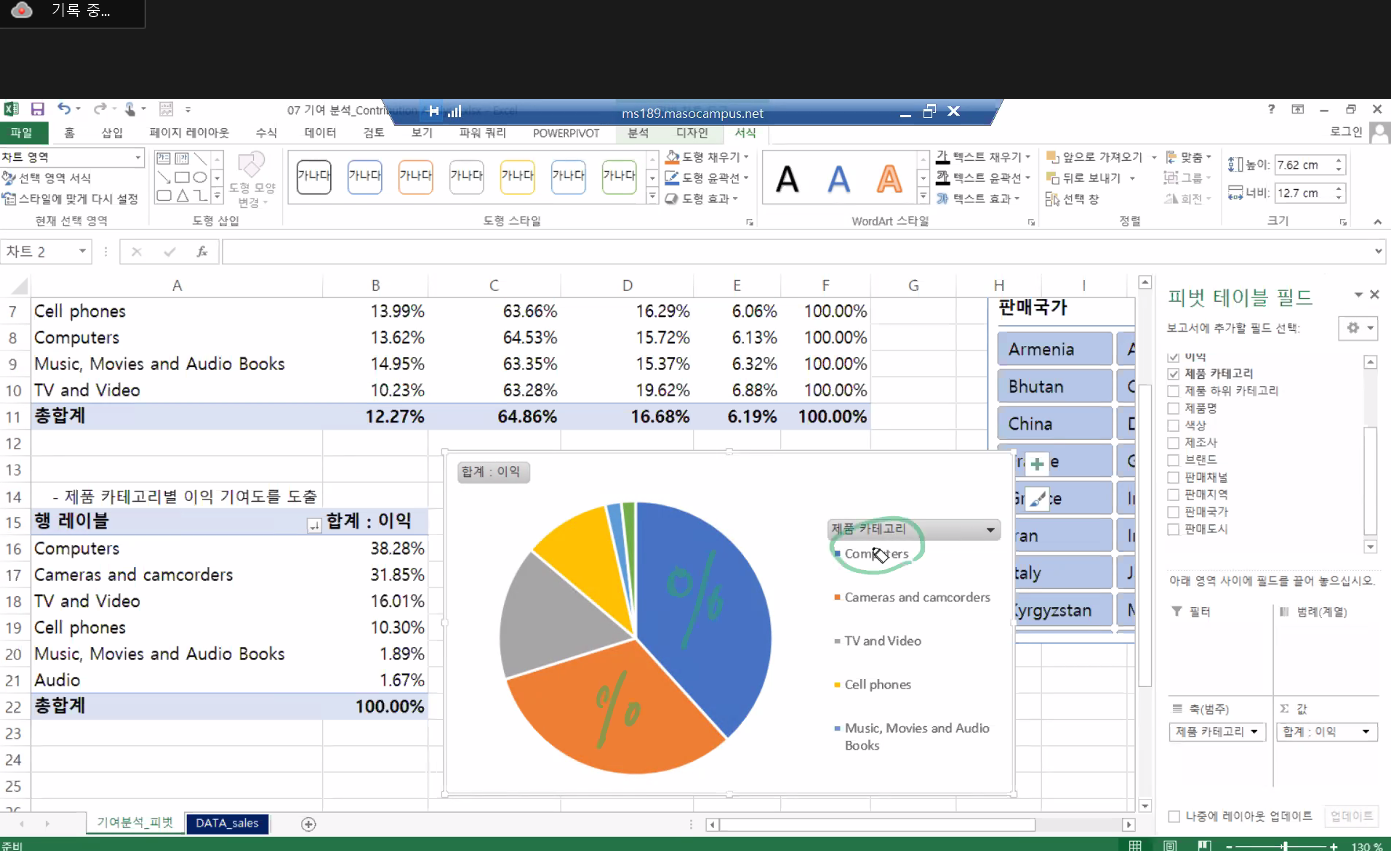Add a new sheet with the plus icon

point(308,824)
